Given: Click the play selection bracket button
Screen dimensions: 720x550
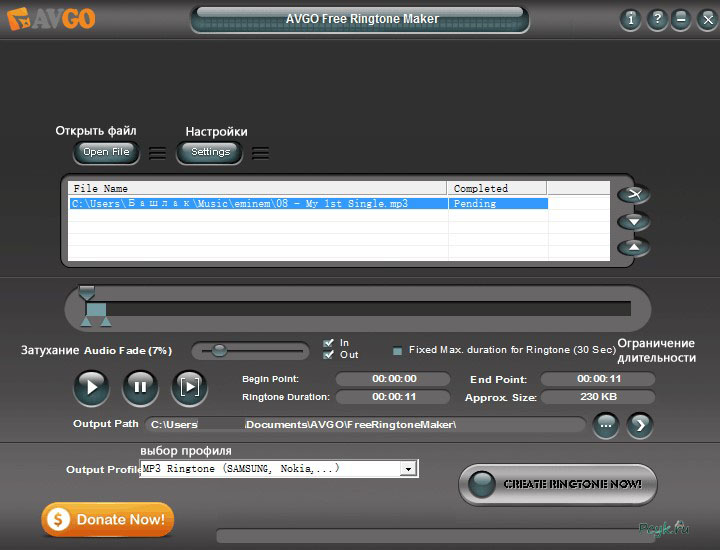Looking at the screenshot, I should pyautogui.click(x=189, y=387).
